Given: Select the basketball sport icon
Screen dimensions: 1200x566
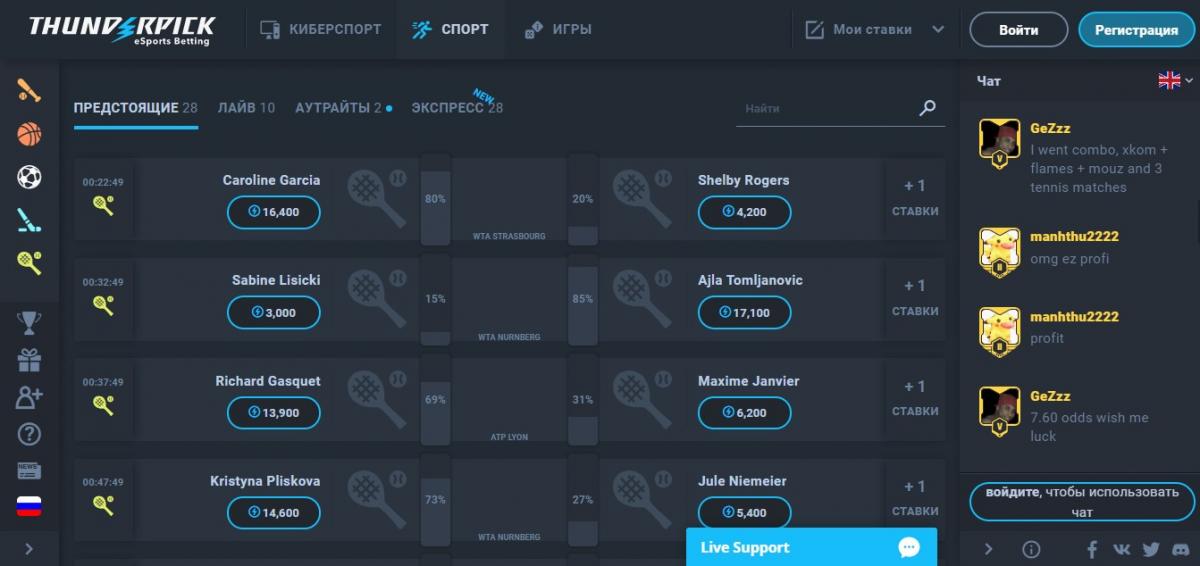Looking at the screenshot, I should tap(29, 134).
